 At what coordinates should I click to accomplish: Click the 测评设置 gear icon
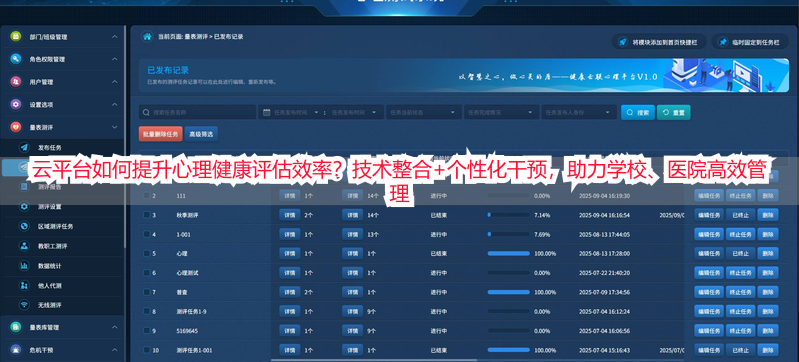[24, 206]
